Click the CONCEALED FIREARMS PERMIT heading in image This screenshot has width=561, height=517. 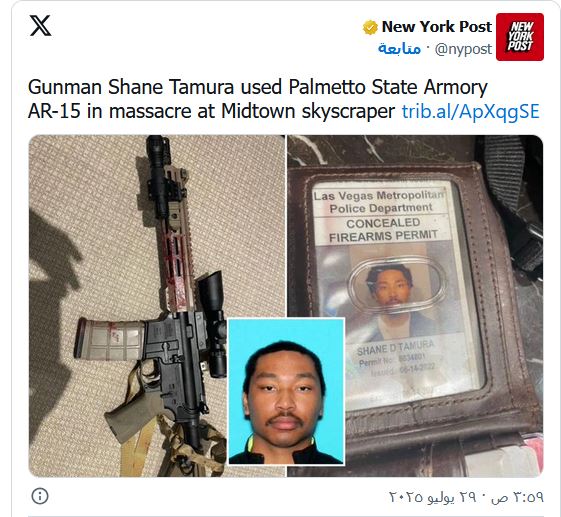pos(383,229)
